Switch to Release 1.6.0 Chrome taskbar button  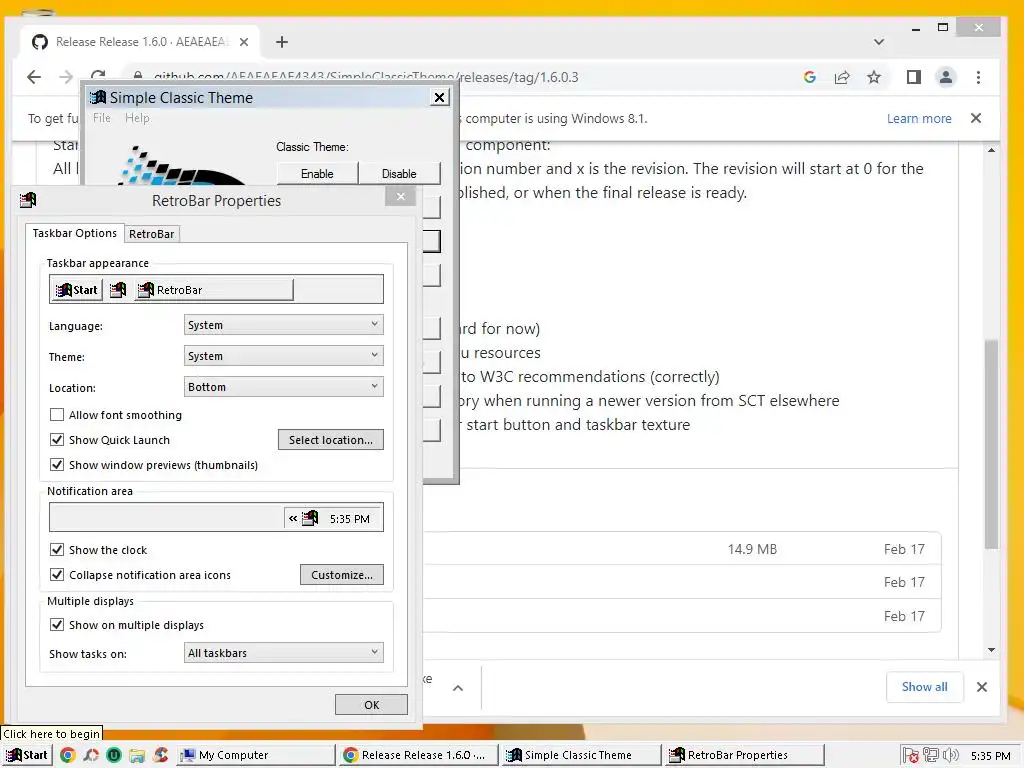coord(419,755)
